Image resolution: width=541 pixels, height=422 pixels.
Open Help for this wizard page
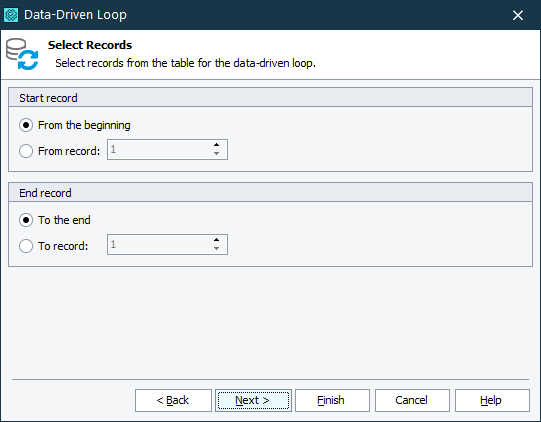[492, 400]
